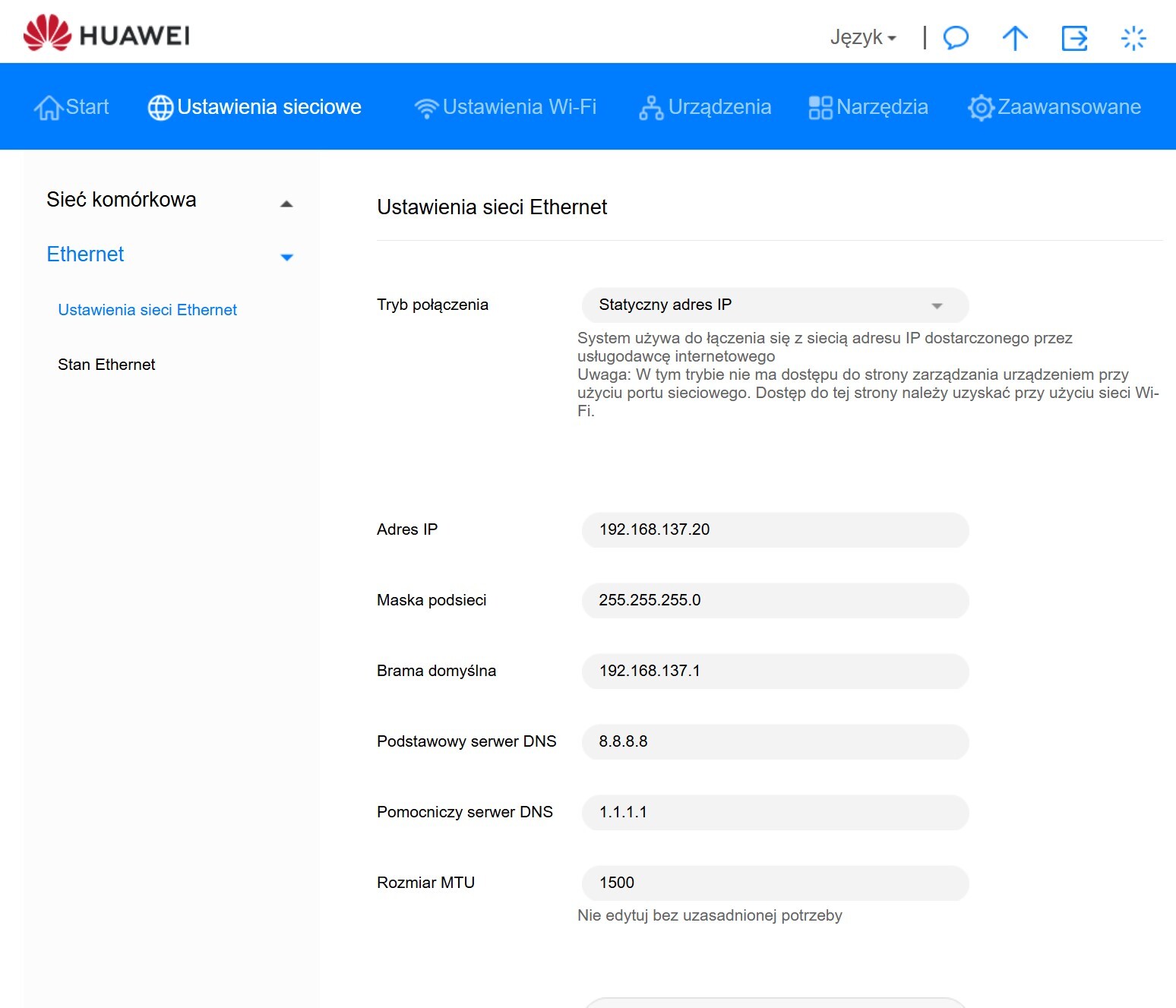This screenshot has width=1176, height=1008.
Task: Click the Start home icon
Action: (48, 108)
